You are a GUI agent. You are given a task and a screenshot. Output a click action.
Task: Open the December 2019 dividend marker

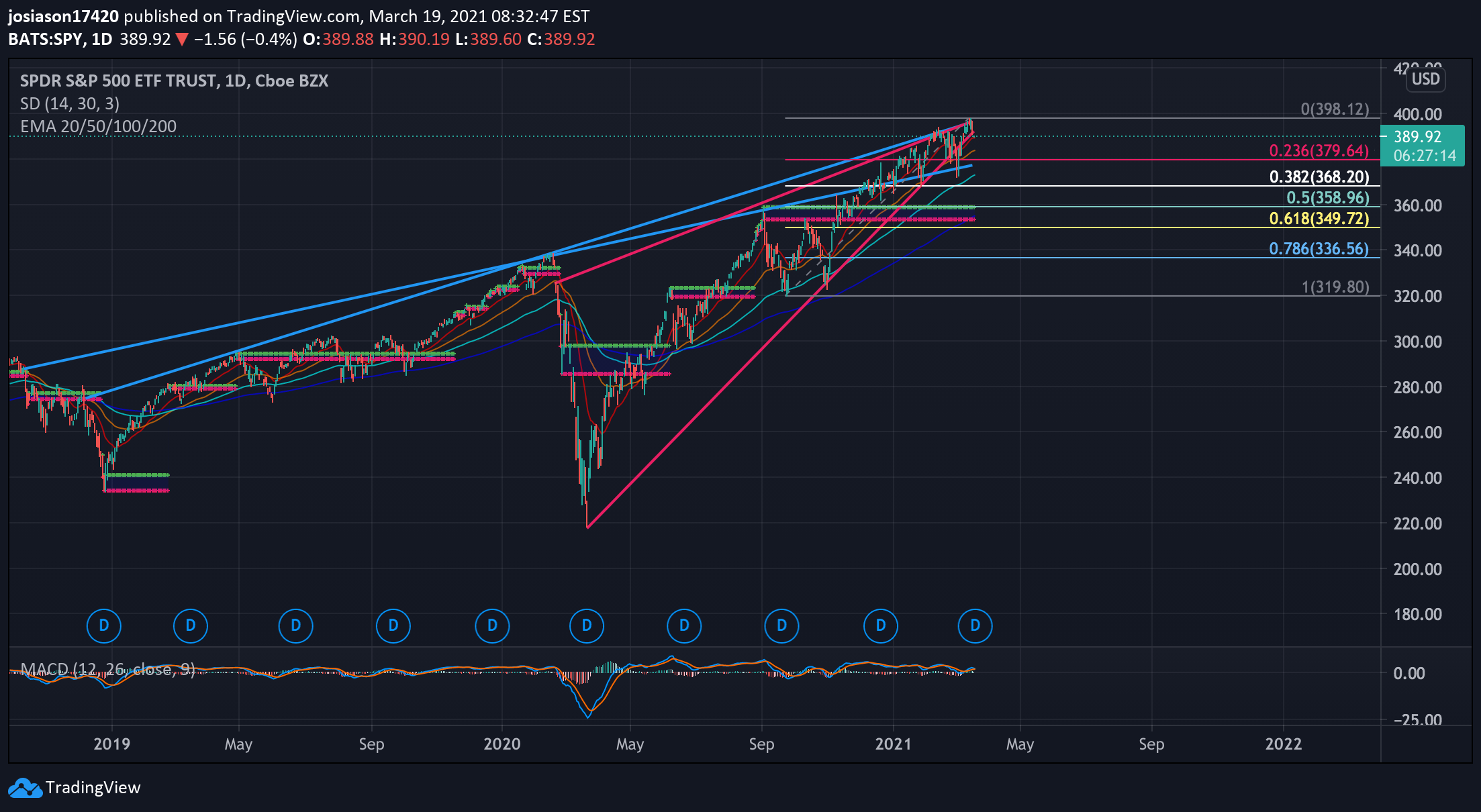492,625
